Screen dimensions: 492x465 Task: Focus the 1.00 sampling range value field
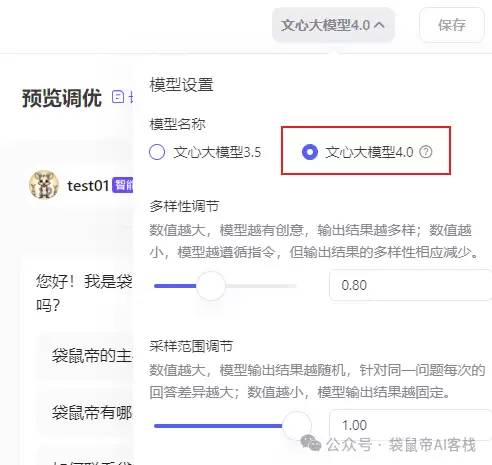coord(410,425)
